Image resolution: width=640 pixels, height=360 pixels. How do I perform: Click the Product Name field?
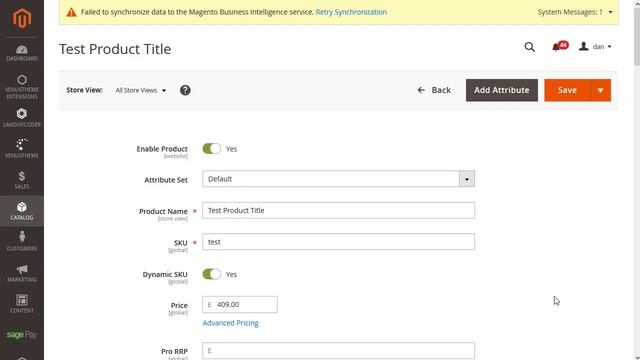pyautogui.click(x=338, y=210)
